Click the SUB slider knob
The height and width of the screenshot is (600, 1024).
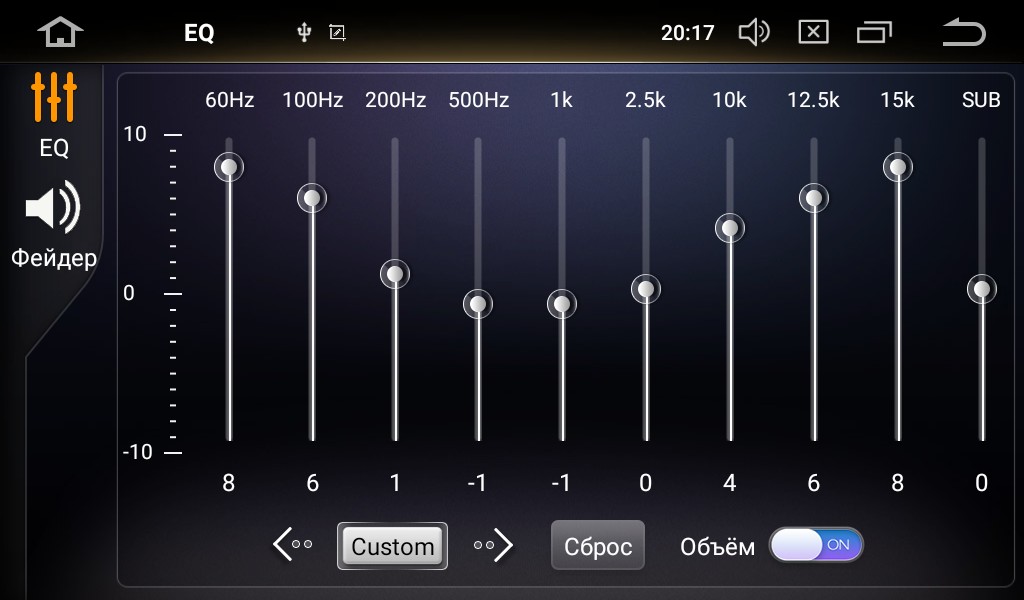[982, 289]
